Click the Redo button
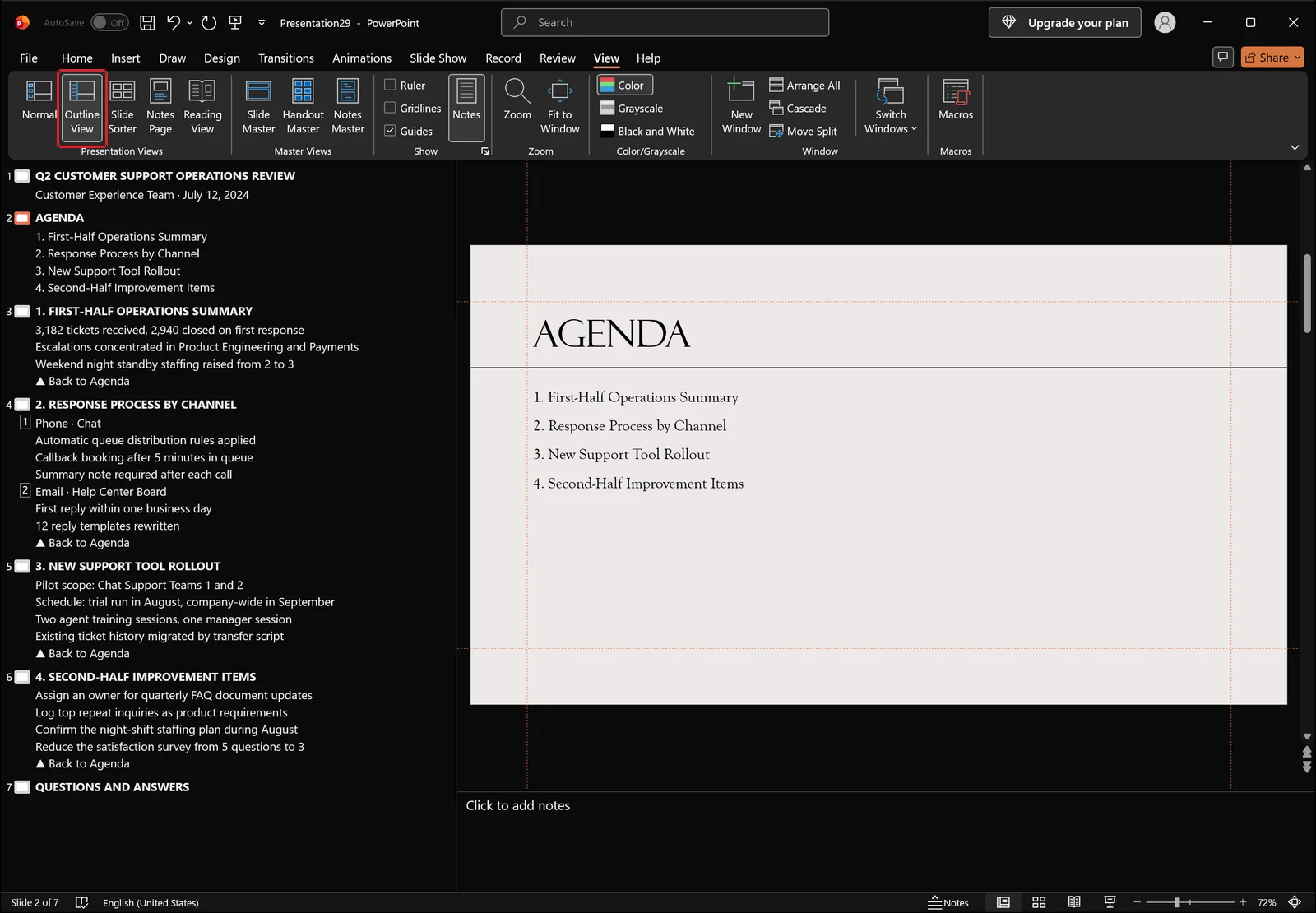This screenshot has width=1316, height=913. pos(209,22)
